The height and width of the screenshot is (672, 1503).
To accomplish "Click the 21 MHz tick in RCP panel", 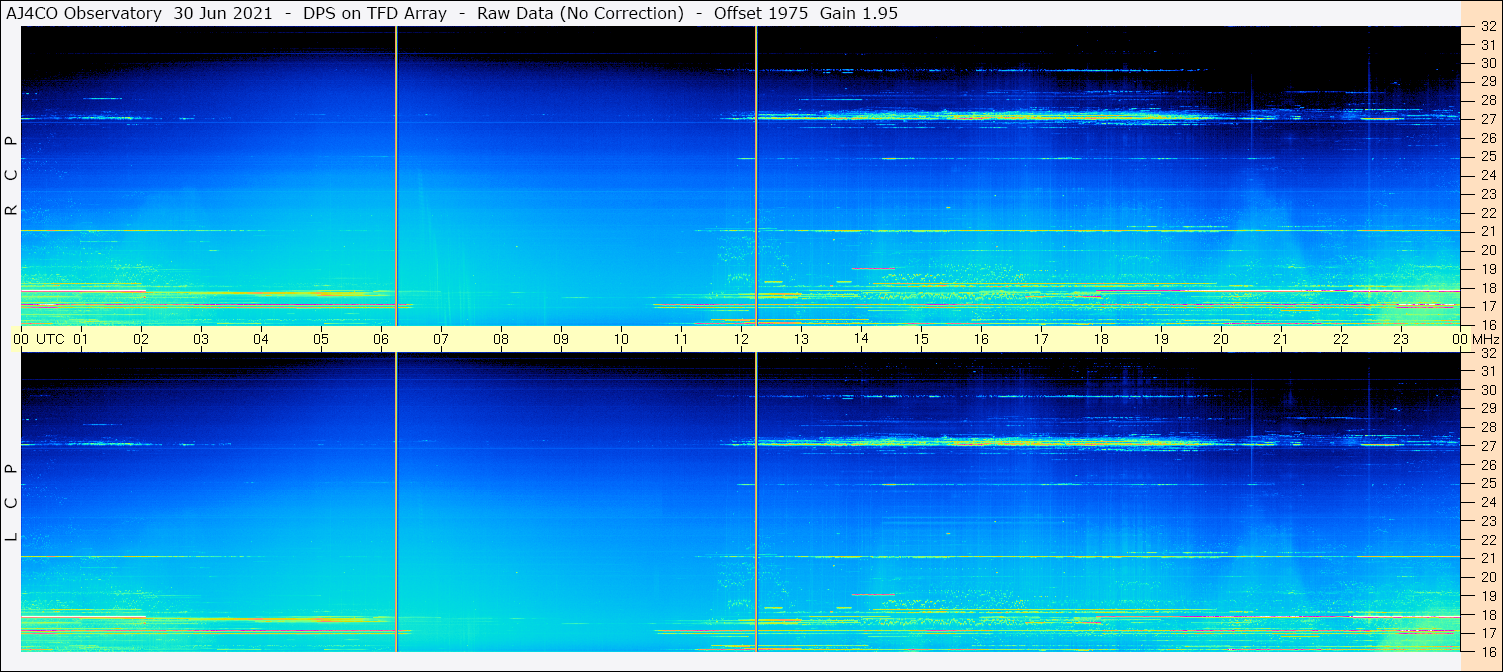I will tap(1487, 231).
